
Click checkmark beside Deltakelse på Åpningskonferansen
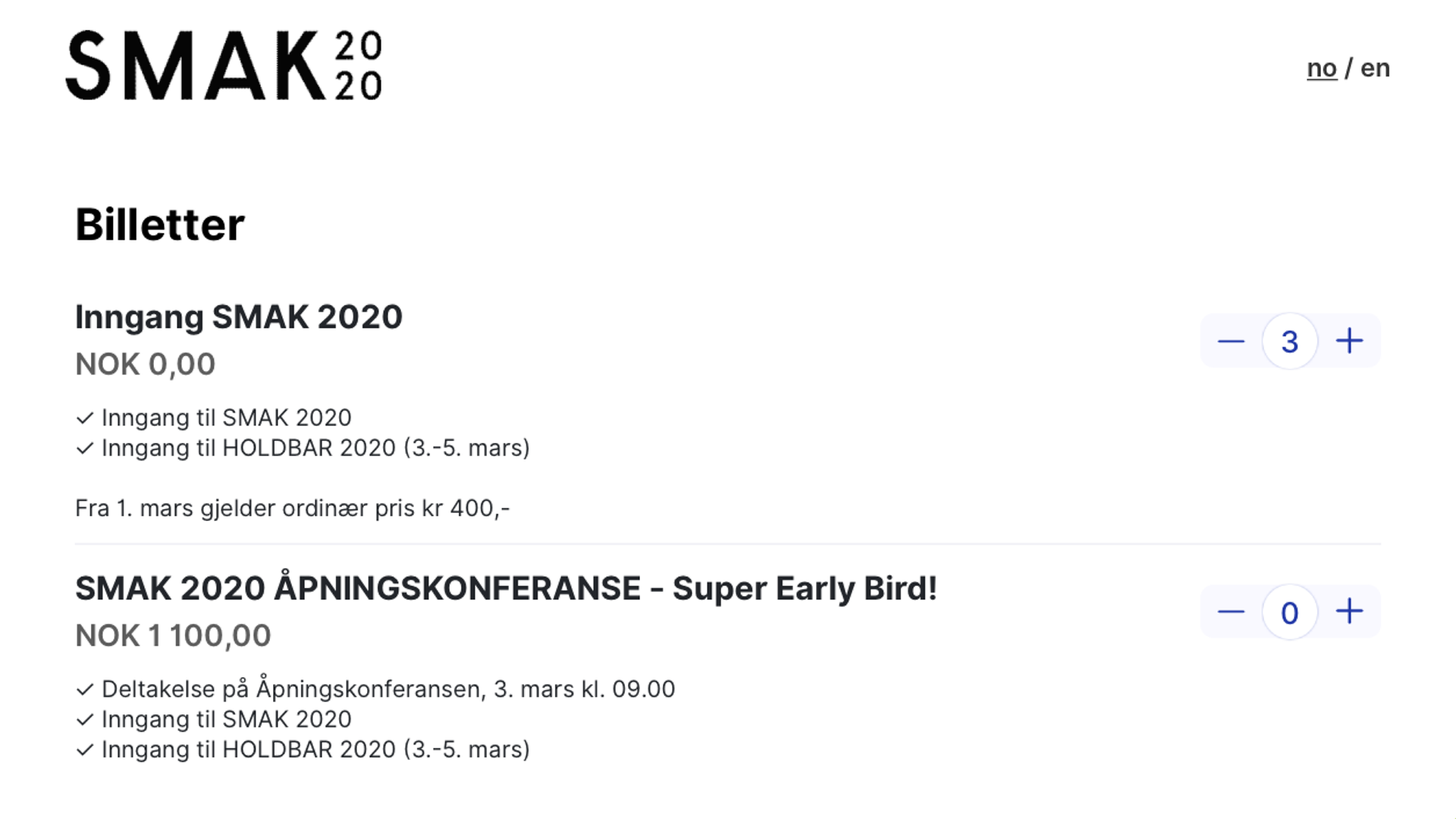(85, 689)
